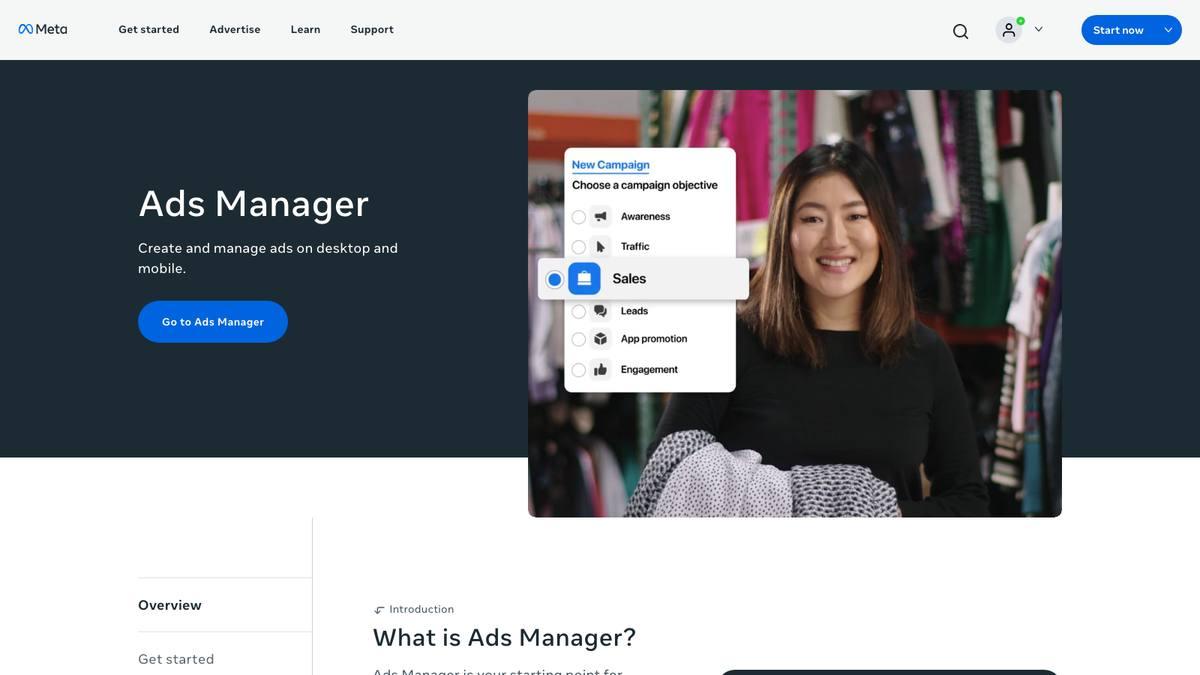Select the Leads radio button

(x=579, y=311)
